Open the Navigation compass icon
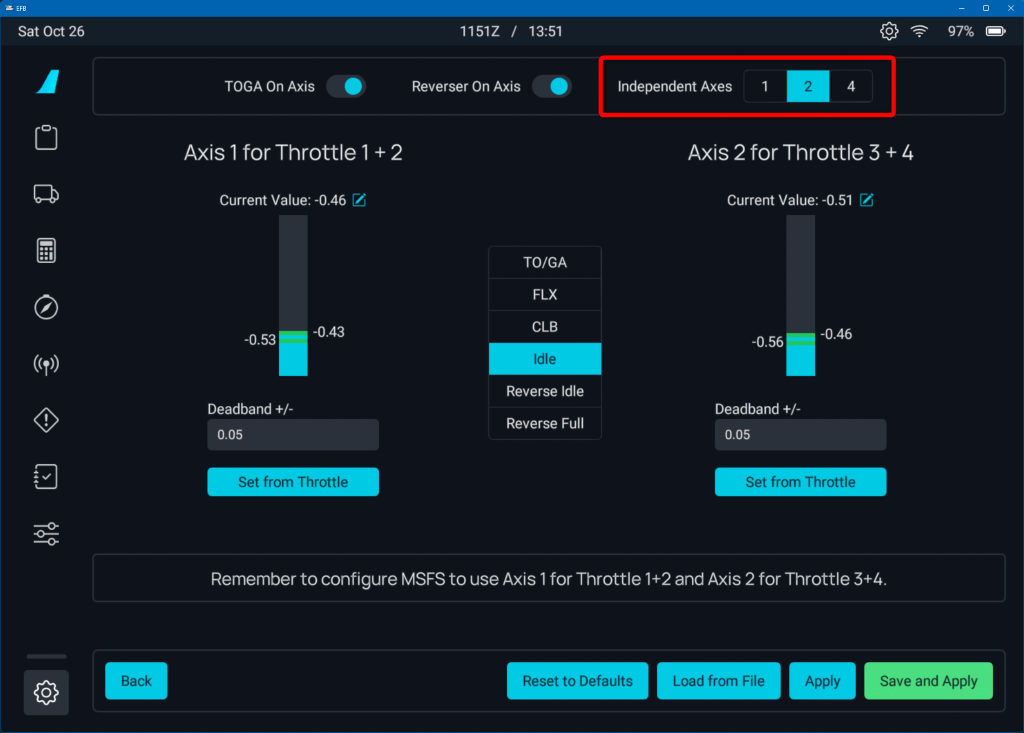The width and height of the screenshot is (1024, 733). coord(46,307)
